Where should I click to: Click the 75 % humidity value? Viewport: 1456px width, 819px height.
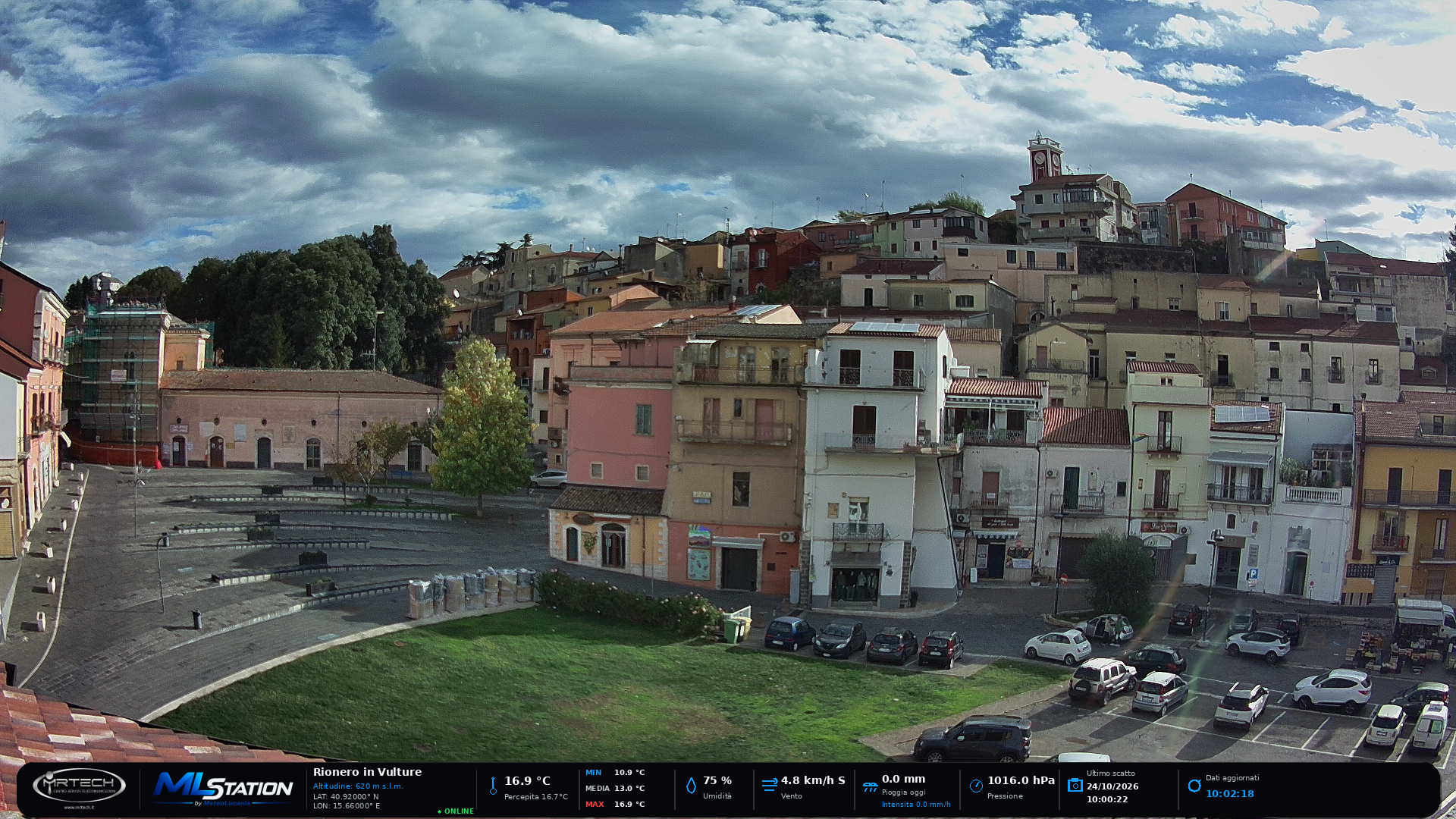(x=717, y=780)
